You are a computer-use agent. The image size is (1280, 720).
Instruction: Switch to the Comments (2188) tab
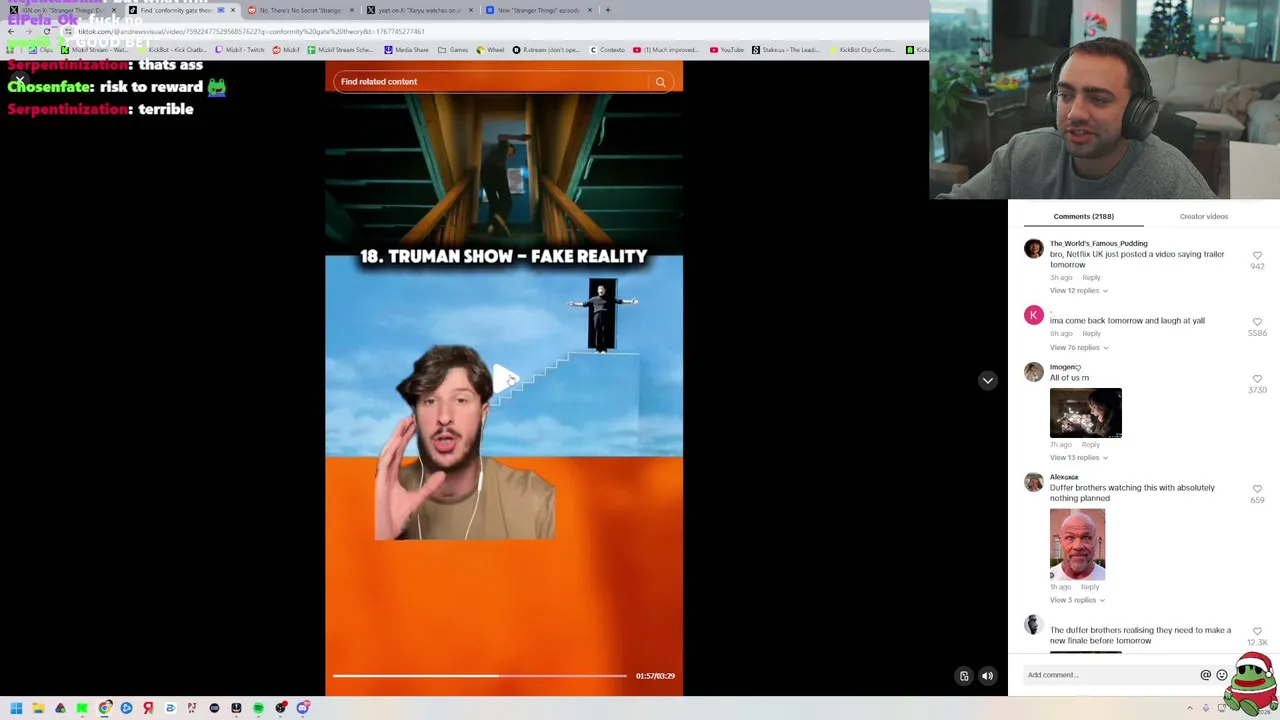coord(1083,216)
